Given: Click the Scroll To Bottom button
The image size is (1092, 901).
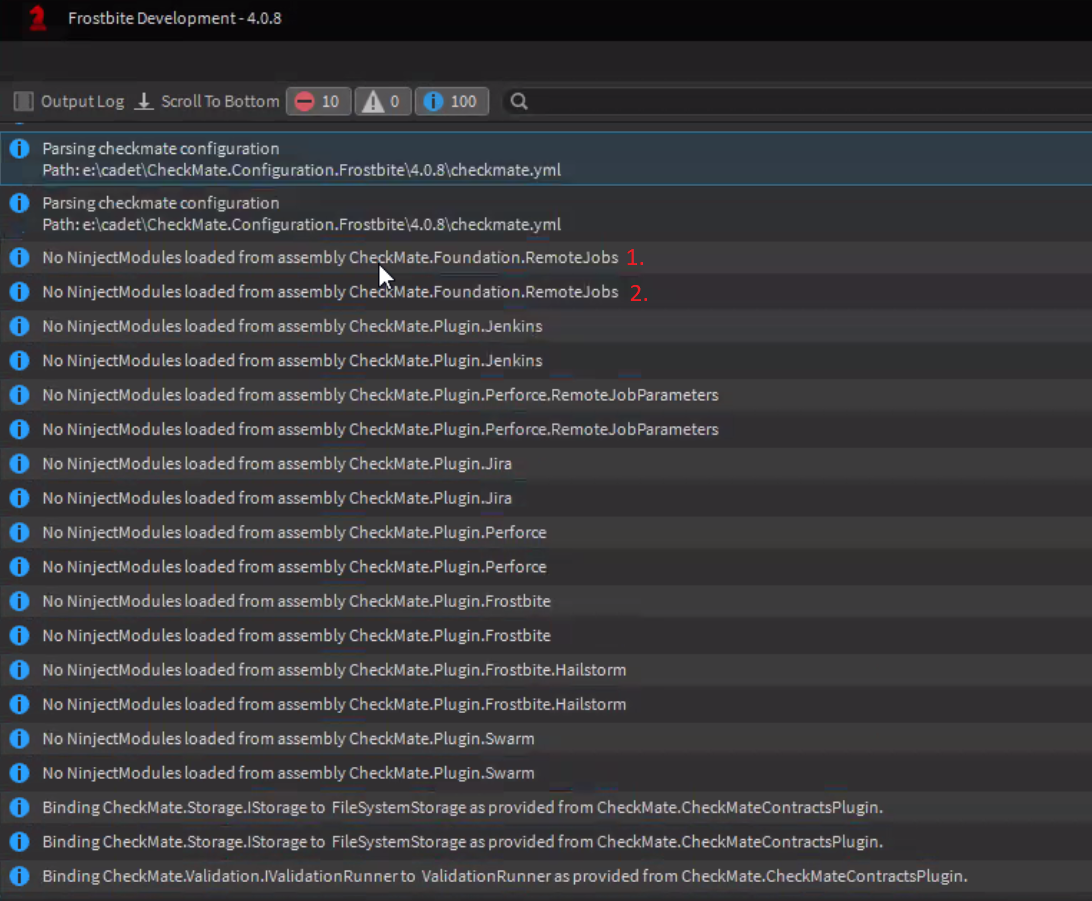Looking at the screenshot, I should (207, 102).
